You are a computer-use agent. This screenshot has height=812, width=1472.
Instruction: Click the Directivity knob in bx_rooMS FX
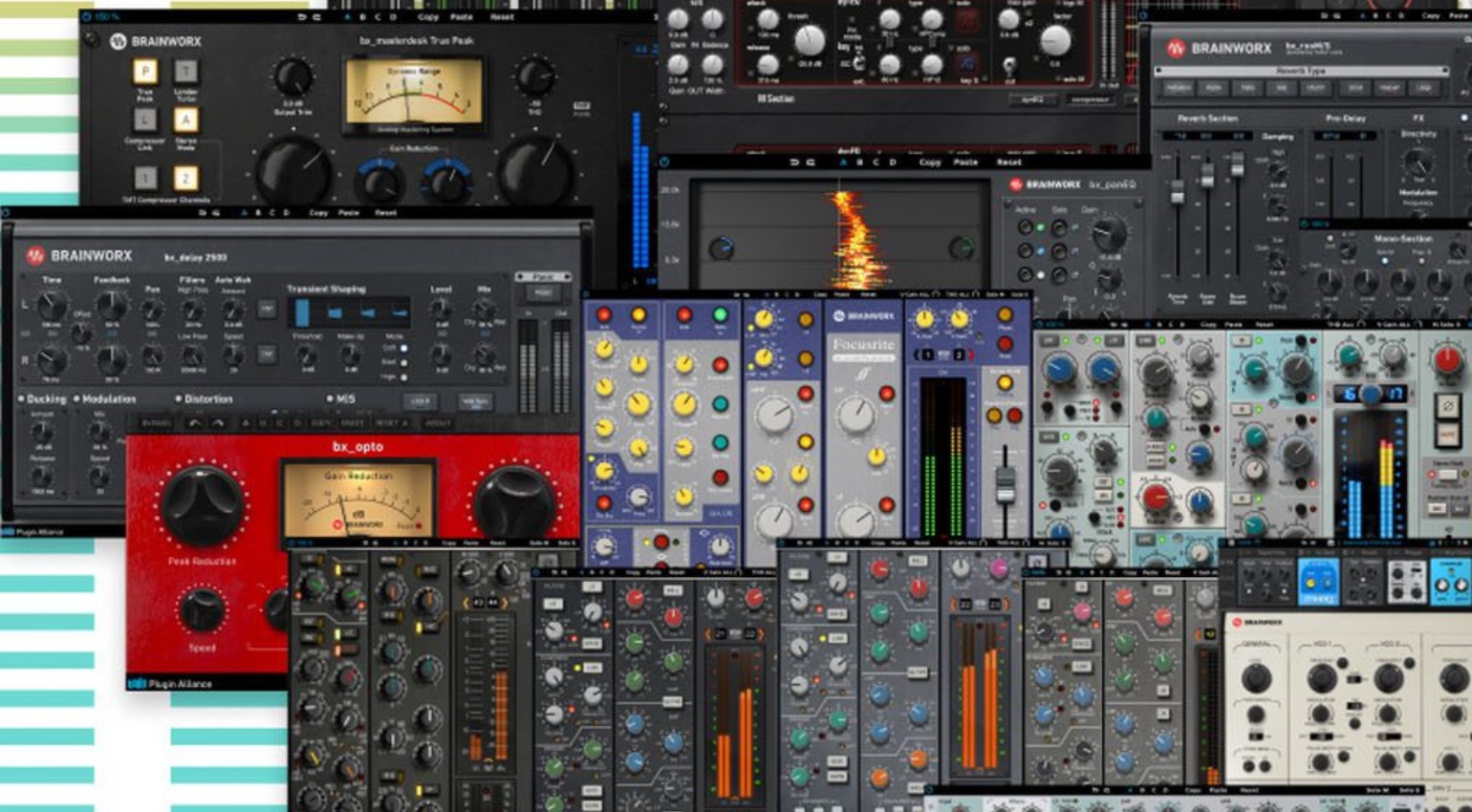click(1417, 160)
